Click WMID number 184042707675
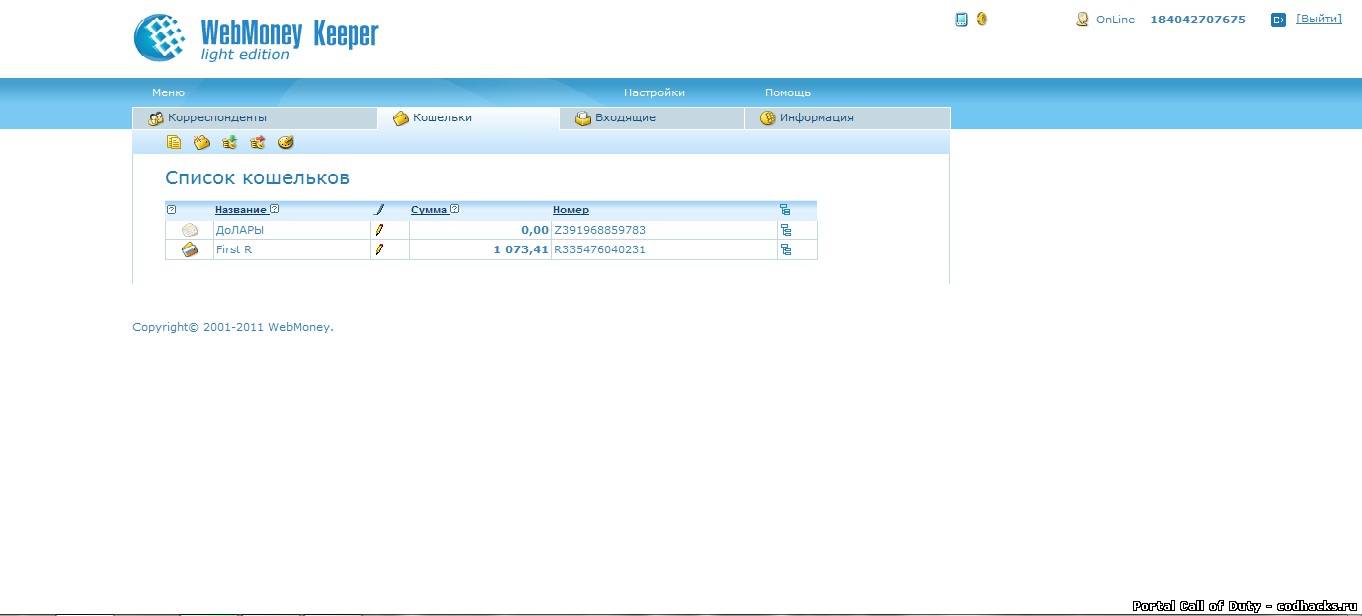This screenshot has height=616, width=1362. [1198, 19]
